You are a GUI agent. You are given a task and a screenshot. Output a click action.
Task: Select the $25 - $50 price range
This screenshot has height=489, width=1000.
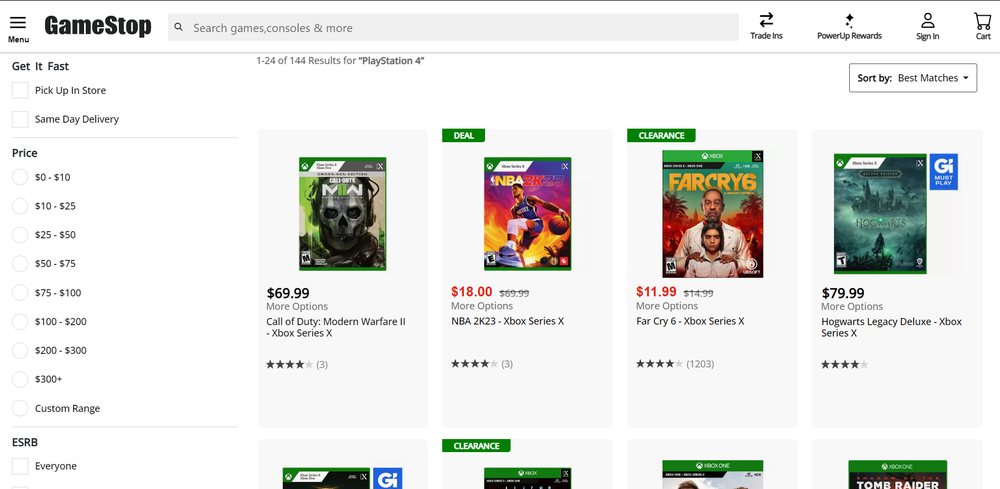[20, 235]
